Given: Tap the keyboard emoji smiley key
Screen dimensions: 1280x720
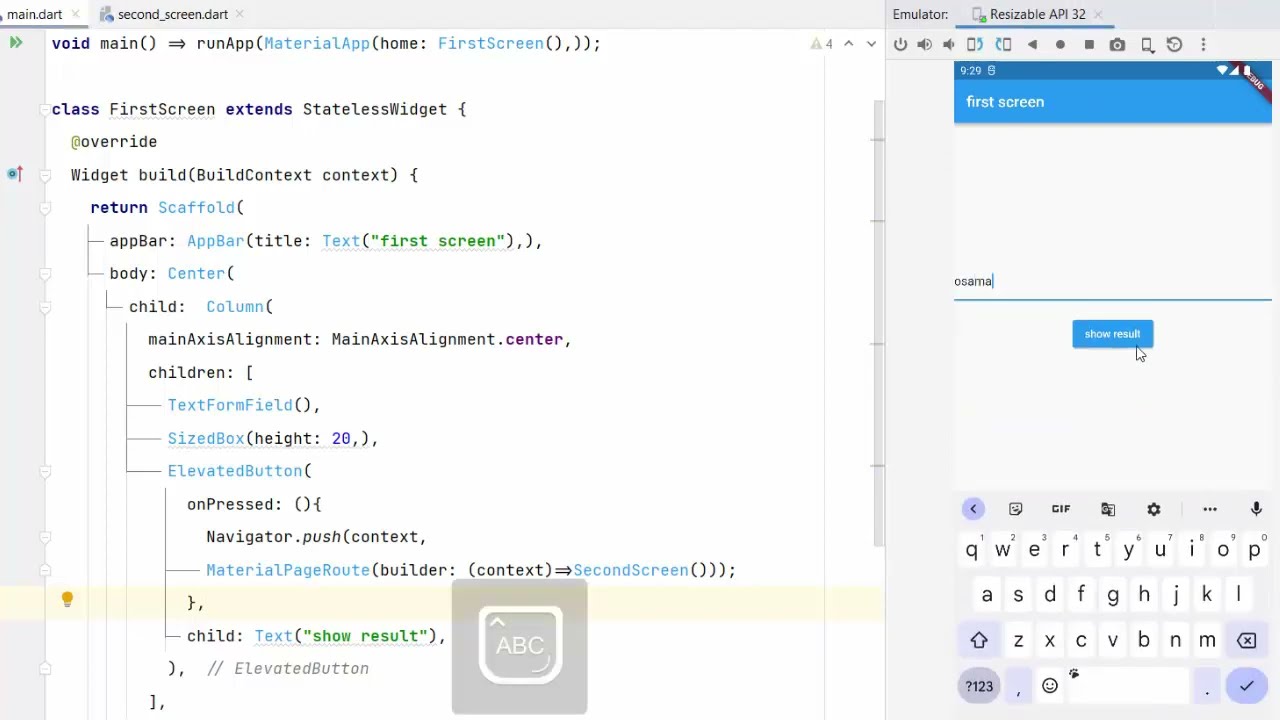Looking at the screenshot, I should (x=1050, y=686).
